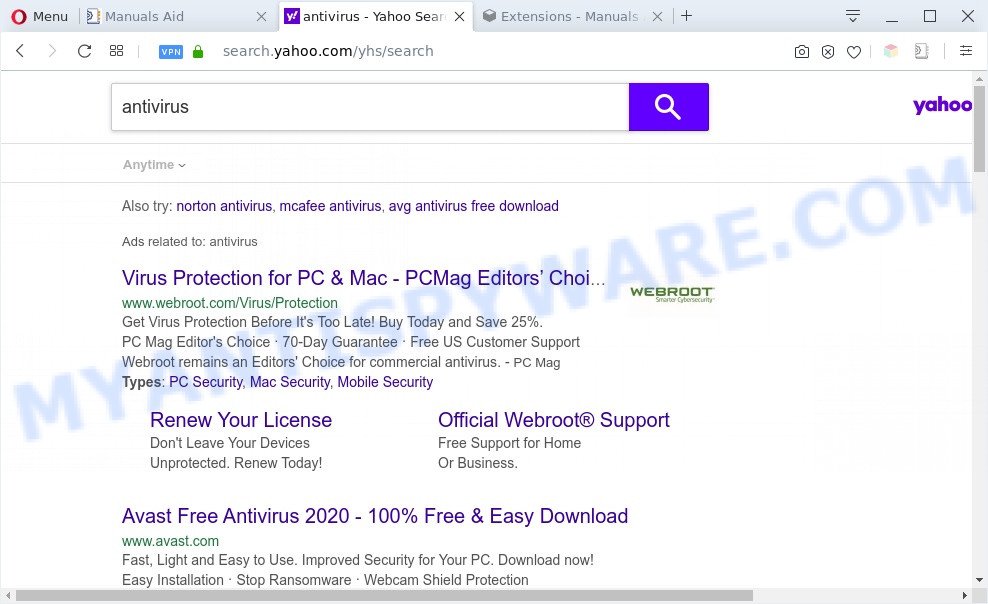Open avg antivirus free download suggestion
Screen dimensions: 988x604
[x=474, y=206]
